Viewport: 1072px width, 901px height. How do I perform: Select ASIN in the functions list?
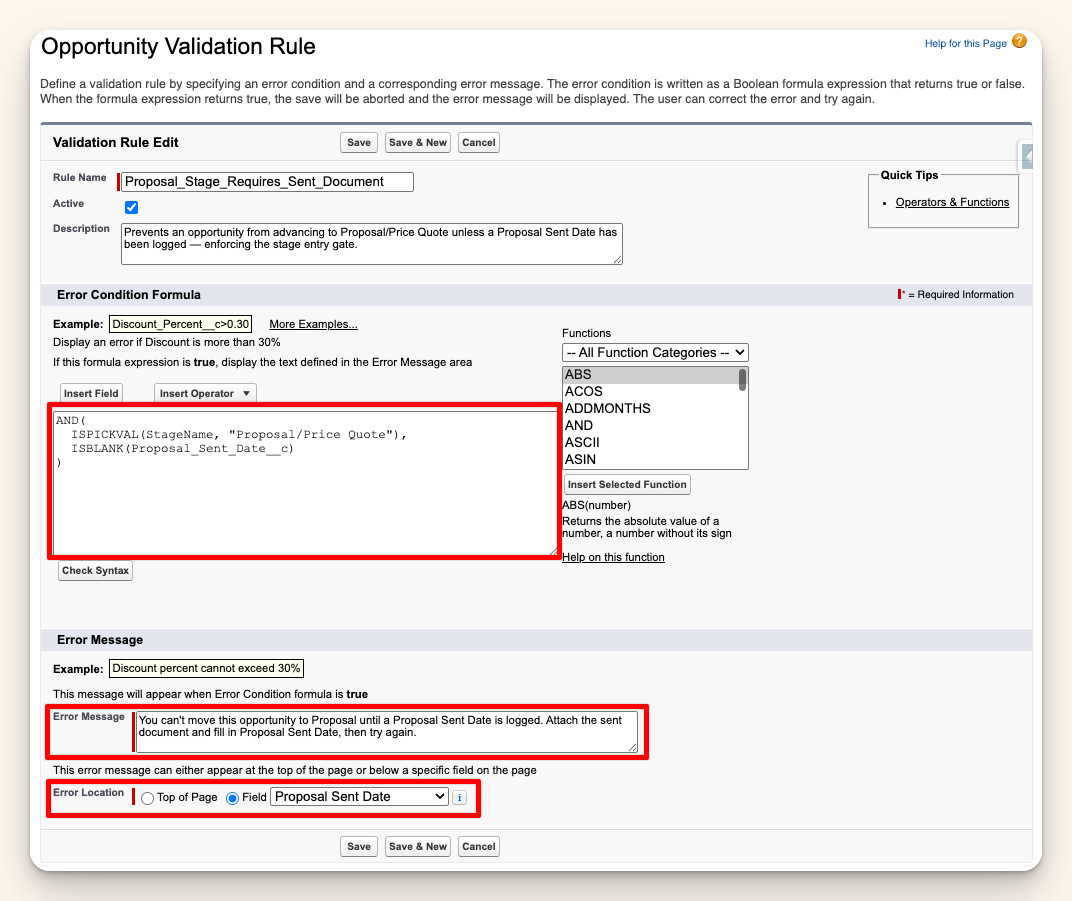click(650, 460)
